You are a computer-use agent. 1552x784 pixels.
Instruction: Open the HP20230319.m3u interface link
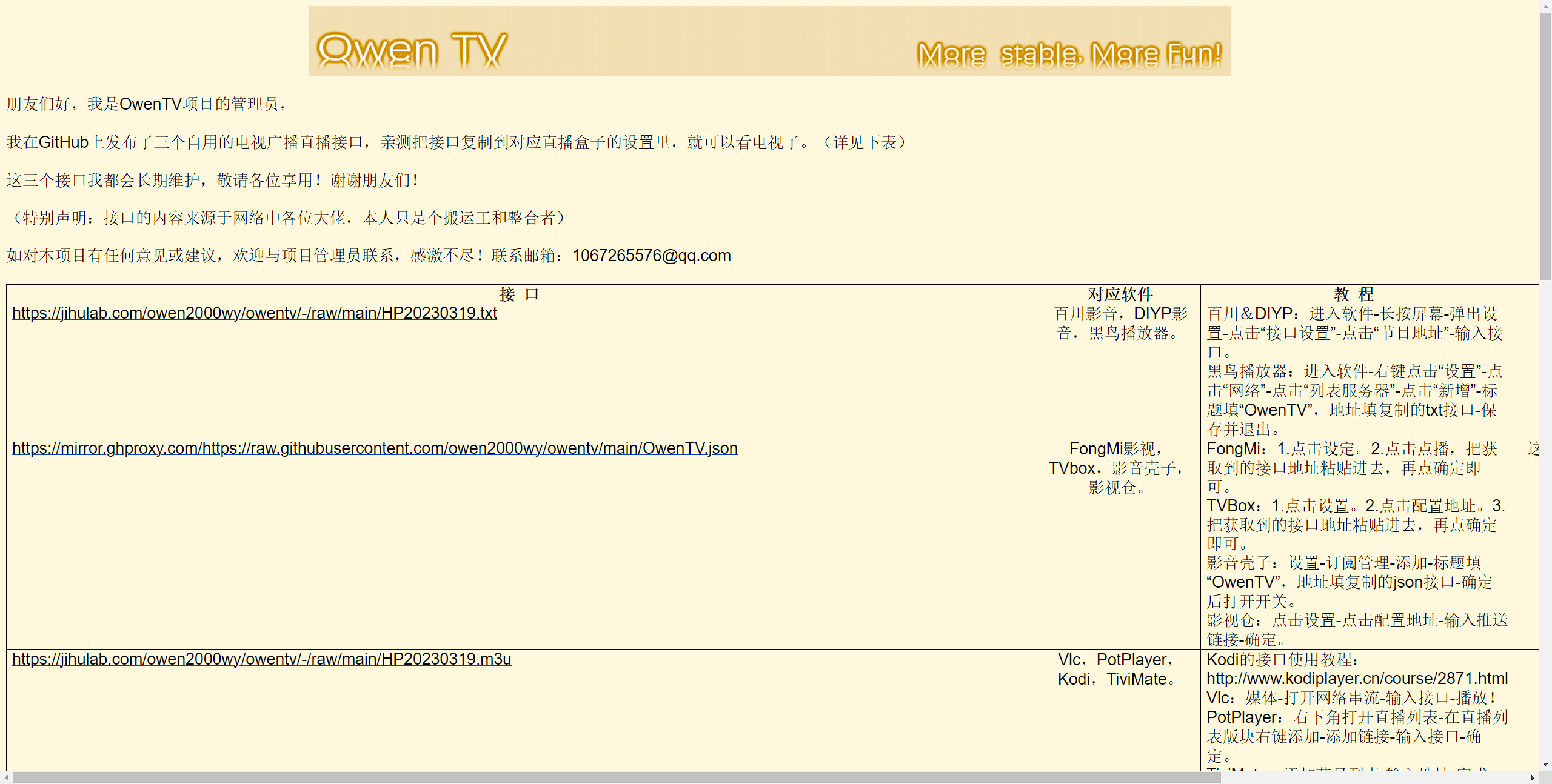(x=261, y=659)
